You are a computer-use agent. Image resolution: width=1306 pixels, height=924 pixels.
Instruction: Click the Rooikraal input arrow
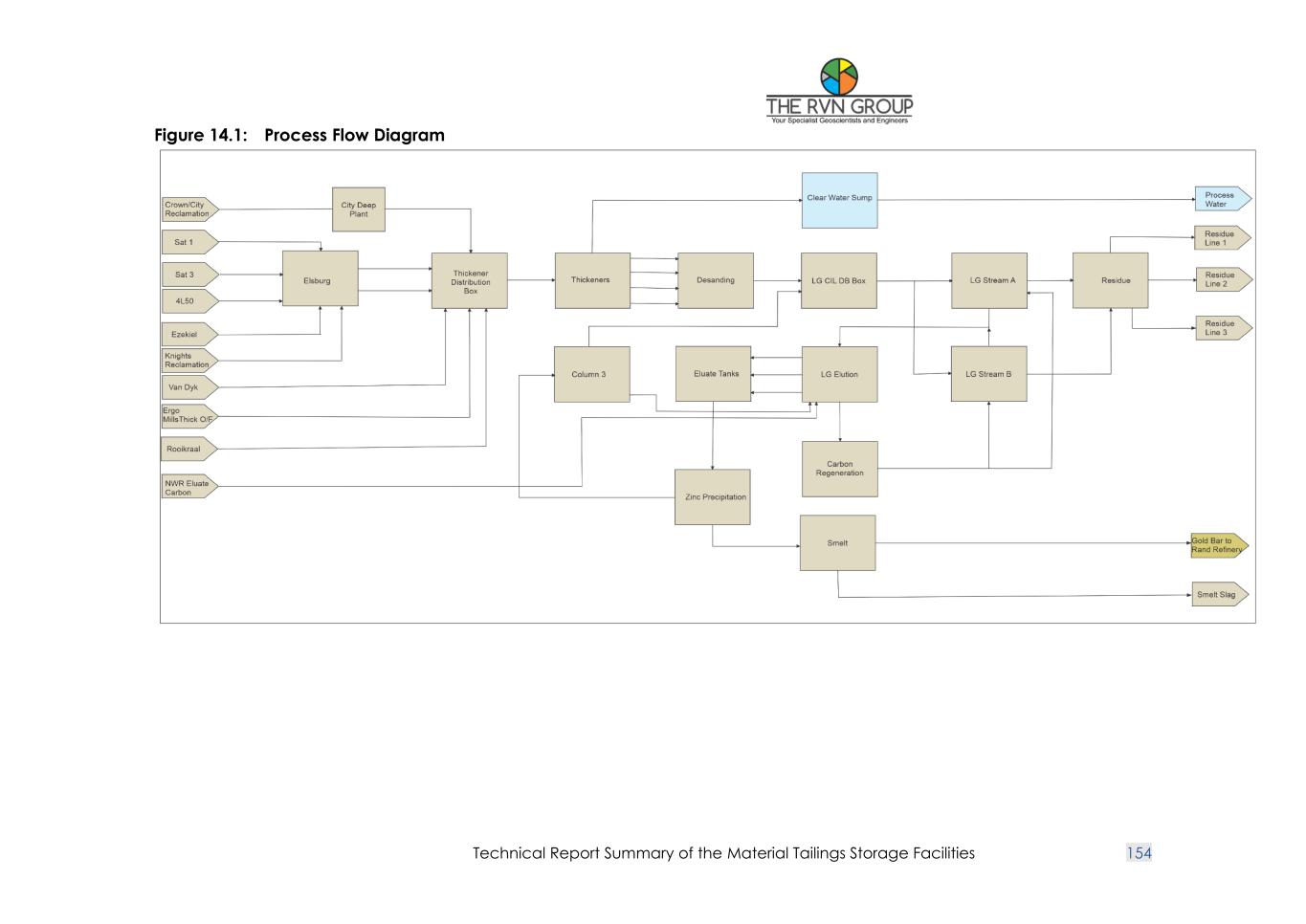point(187,449)
